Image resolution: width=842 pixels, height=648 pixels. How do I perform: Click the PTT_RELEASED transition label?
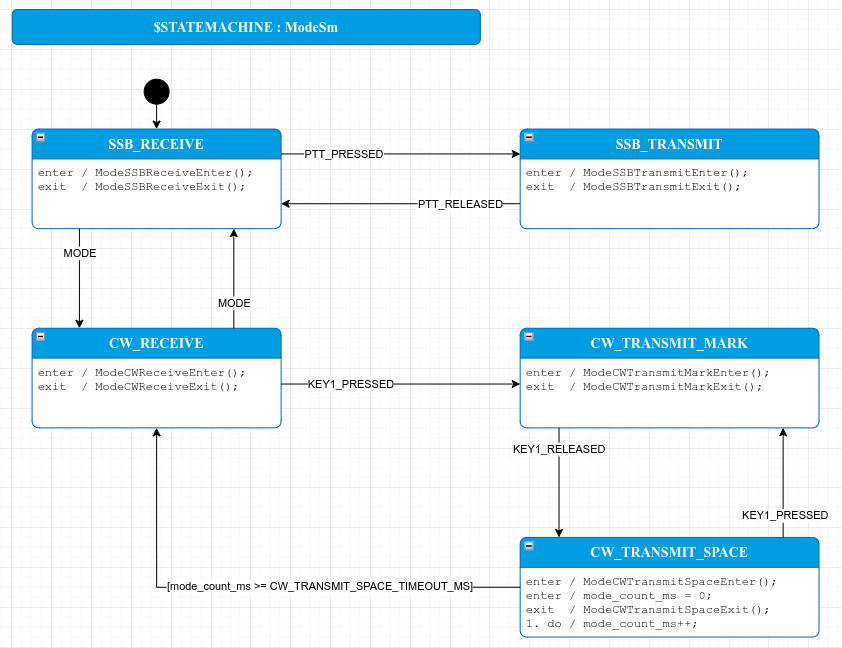pos(460,204)
